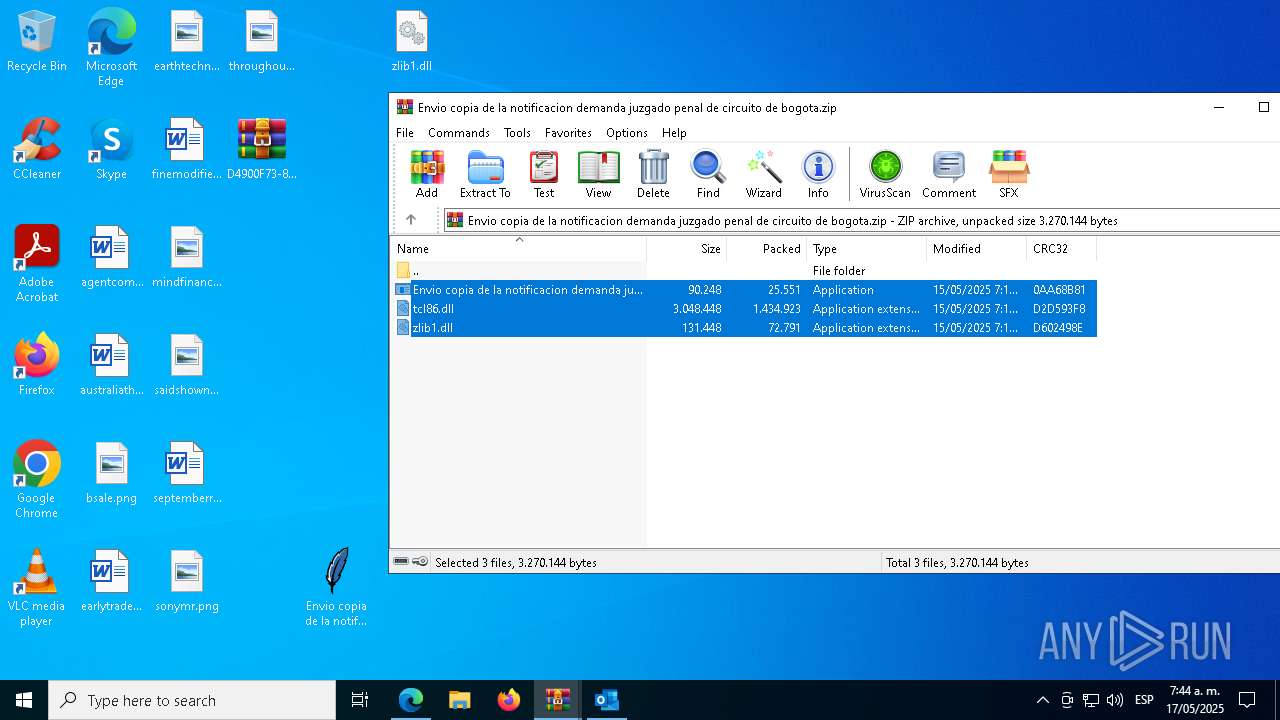Click the Delete toolbar icon

click(x=653, y=175)
